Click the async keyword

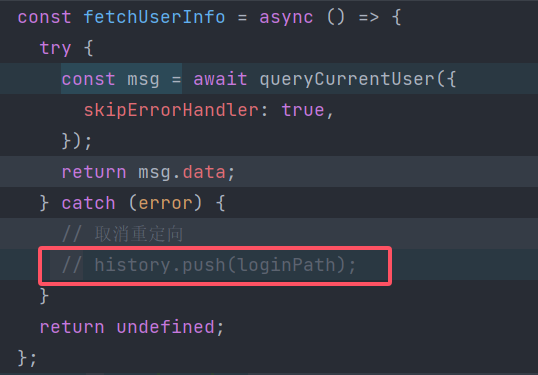point(286,17)
